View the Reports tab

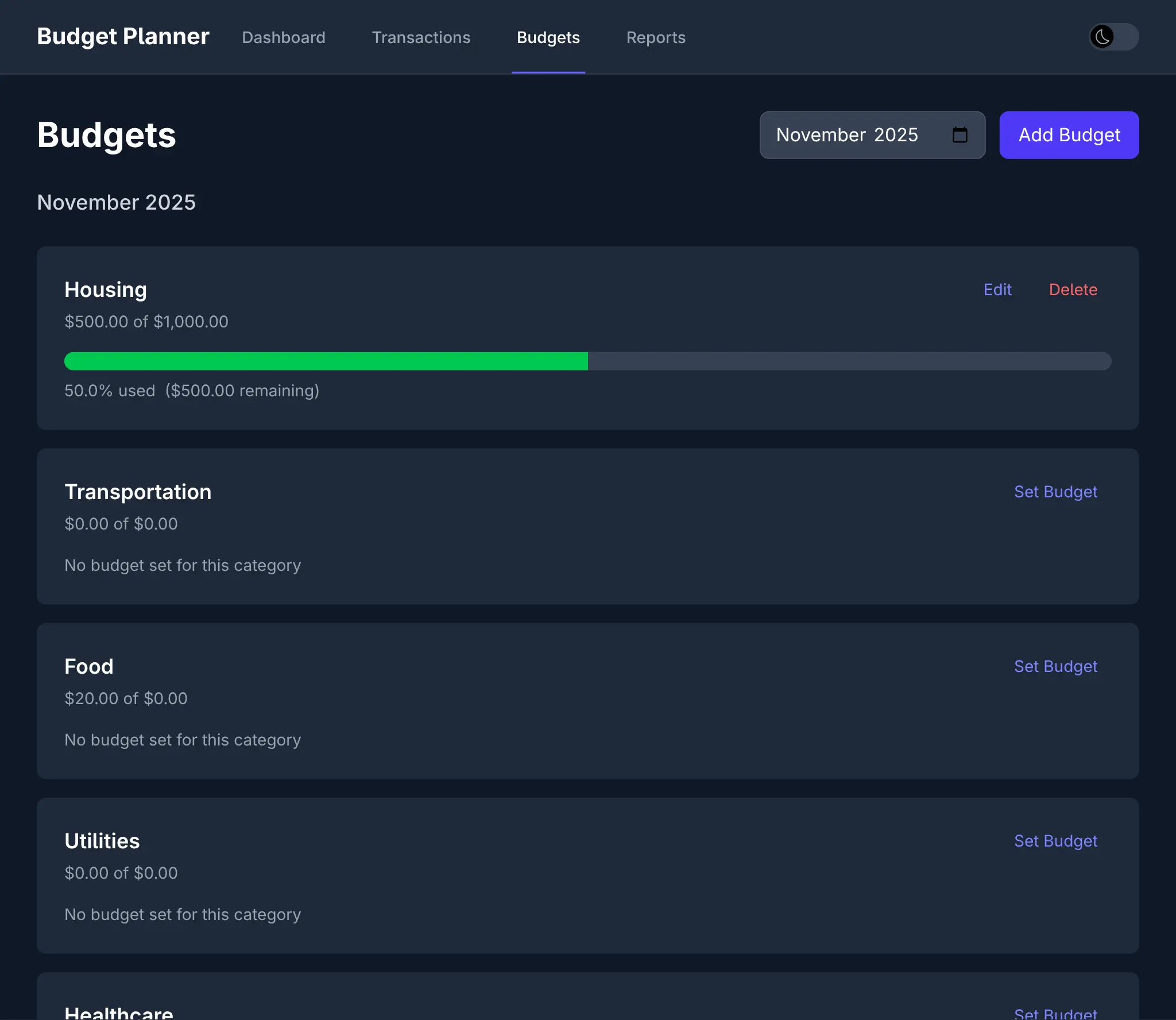(x=656, y=37)
